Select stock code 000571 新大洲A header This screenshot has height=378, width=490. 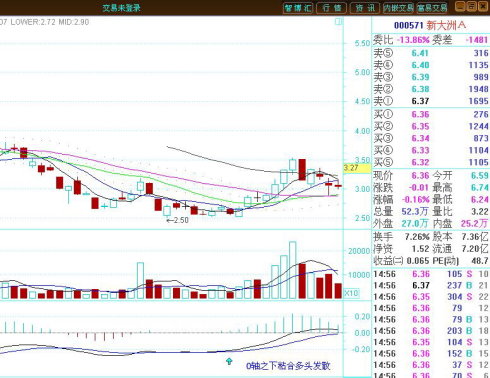click(x=430, y=25)
